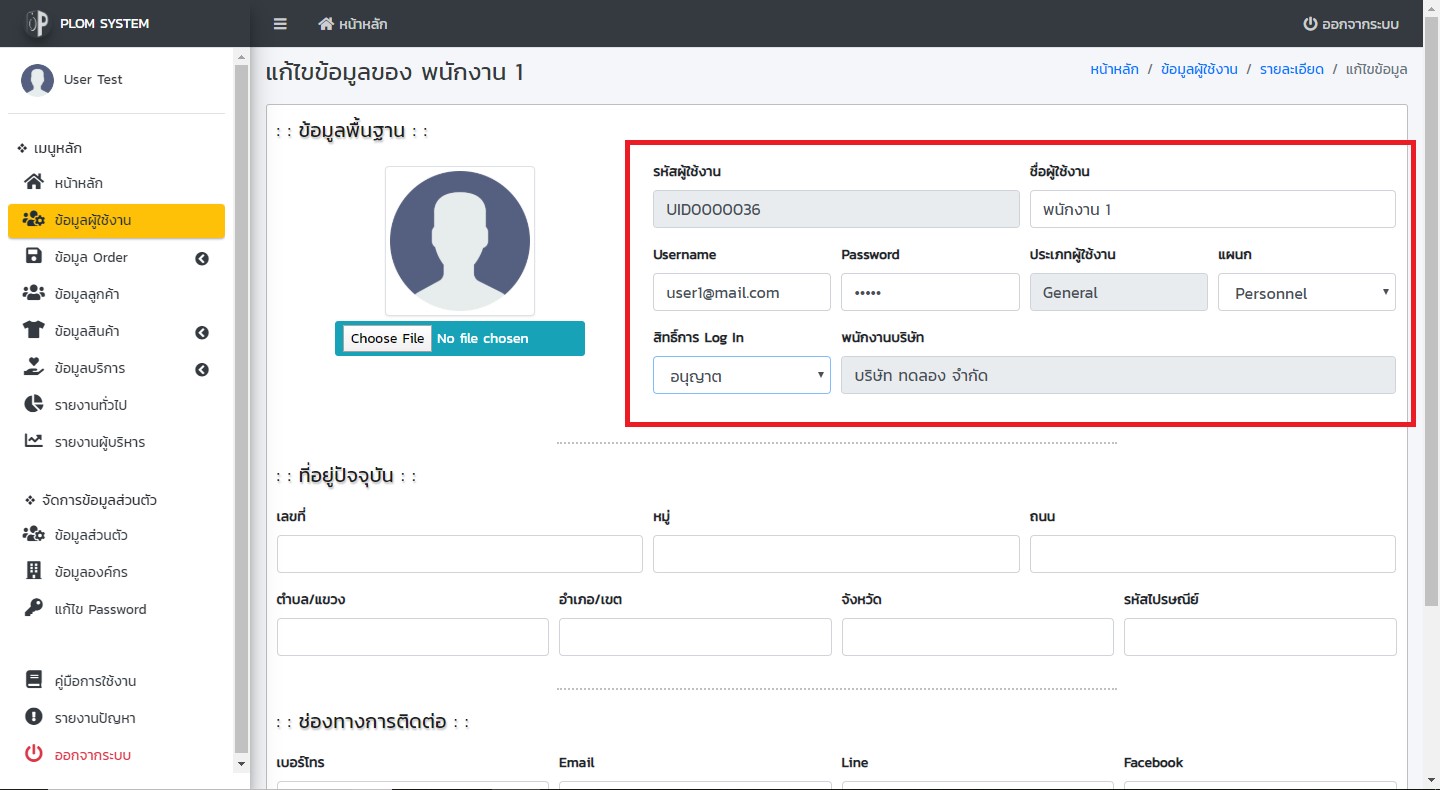Click the Choose File button
The image size is (1440, 790).
click(387, 338)
